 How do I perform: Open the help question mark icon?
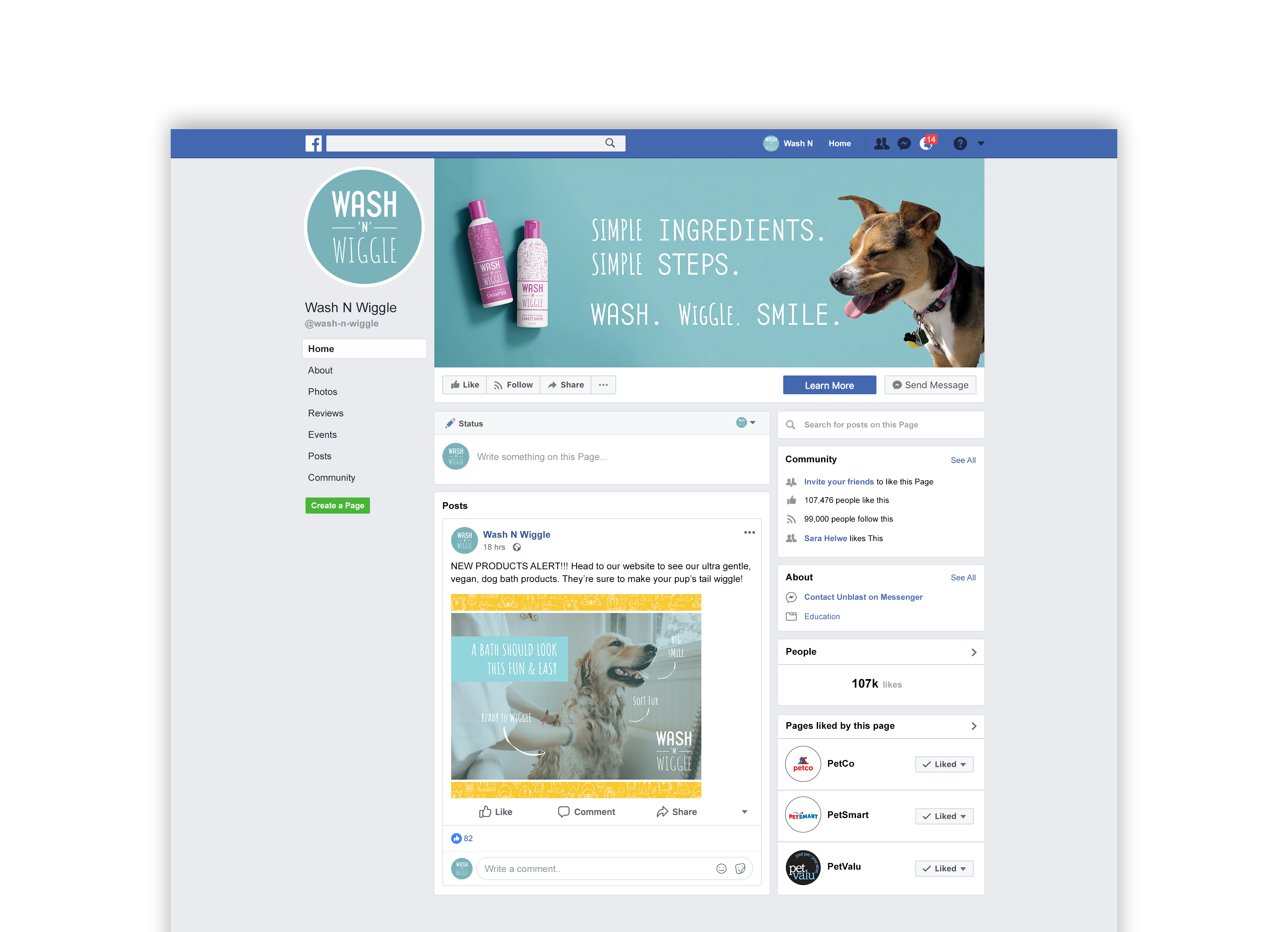[x=960, y=143]
